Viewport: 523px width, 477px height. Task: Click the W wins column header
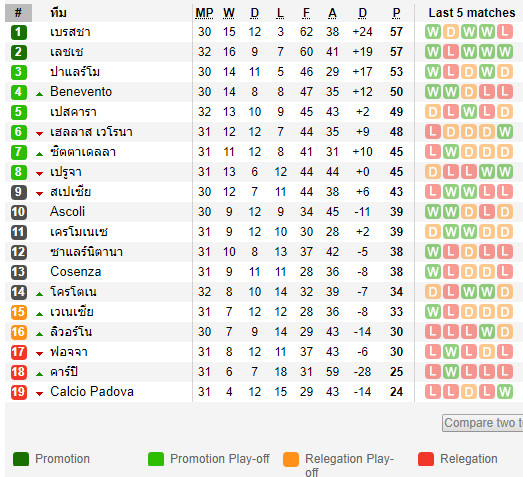(x=229, y=13)
